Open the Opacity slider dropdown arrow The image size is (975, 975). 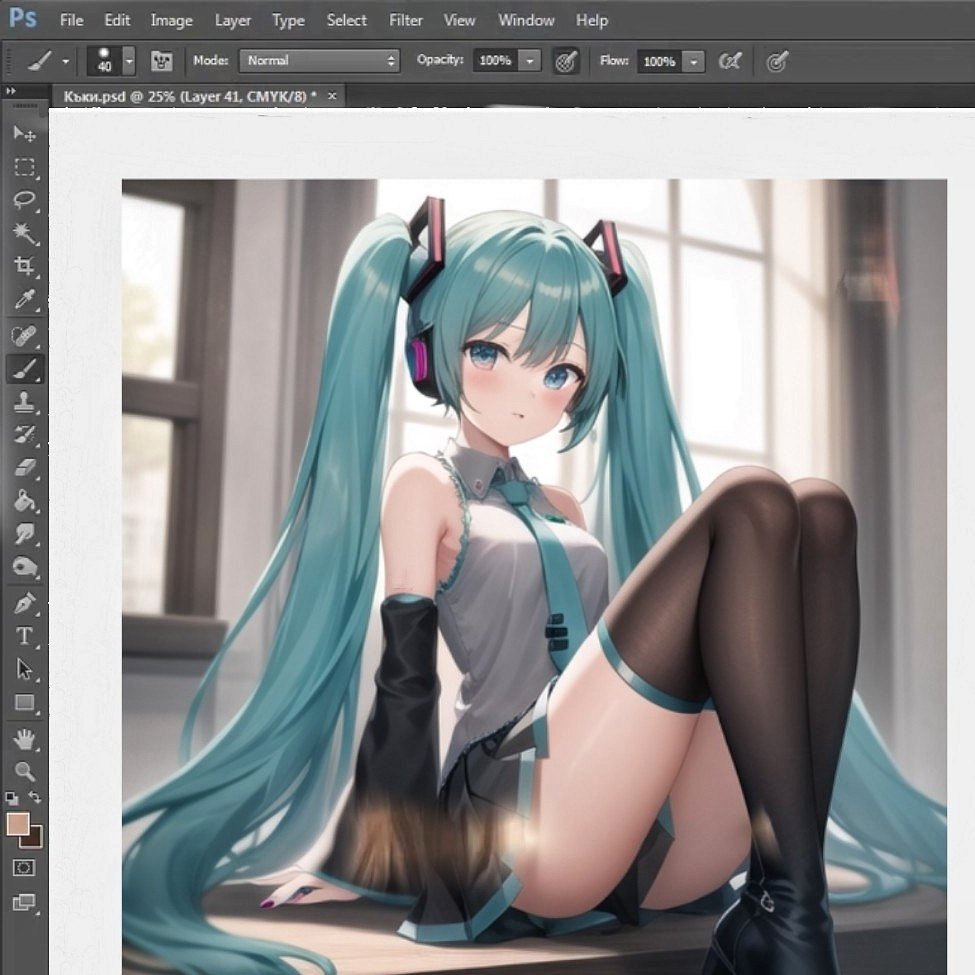tap(530, 61)
